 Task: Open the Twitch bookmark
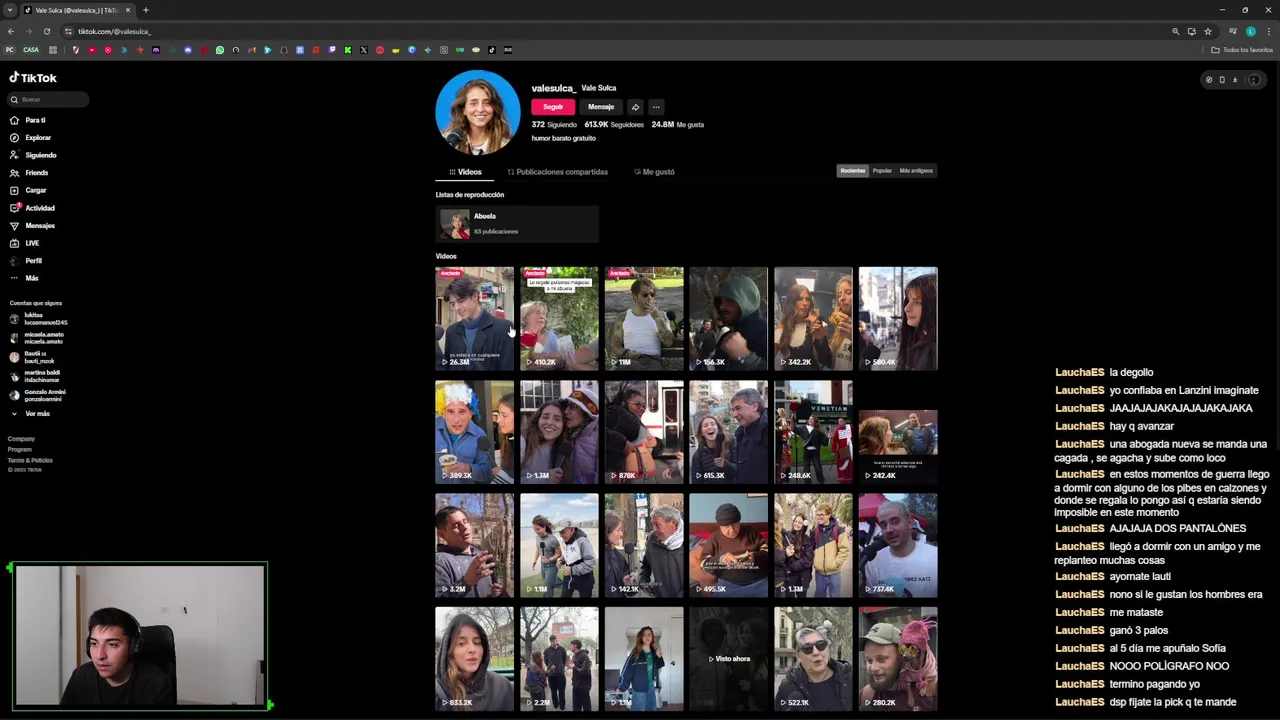coord(332,50)
